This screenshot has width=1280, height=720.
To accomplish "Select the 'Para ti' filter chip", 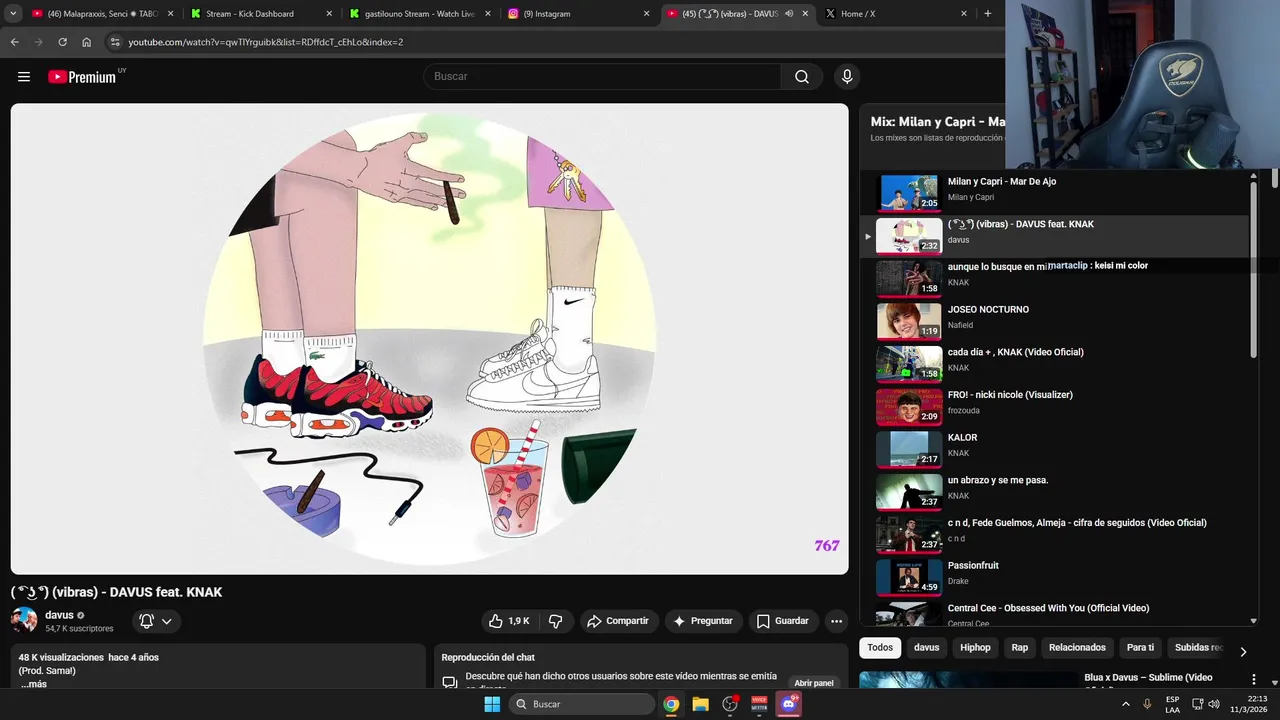I will pyautogui.click(x=1140, y=648).
